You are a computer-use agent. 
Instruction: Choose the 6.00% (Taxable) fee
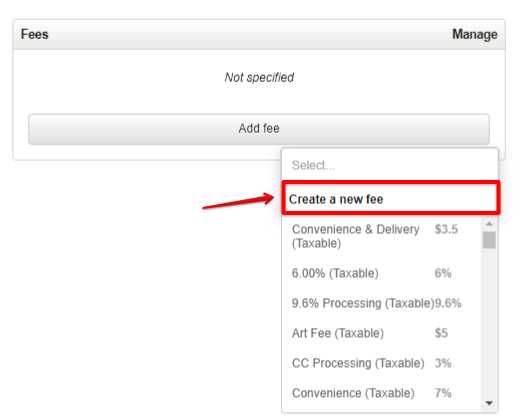click(382, 273)
